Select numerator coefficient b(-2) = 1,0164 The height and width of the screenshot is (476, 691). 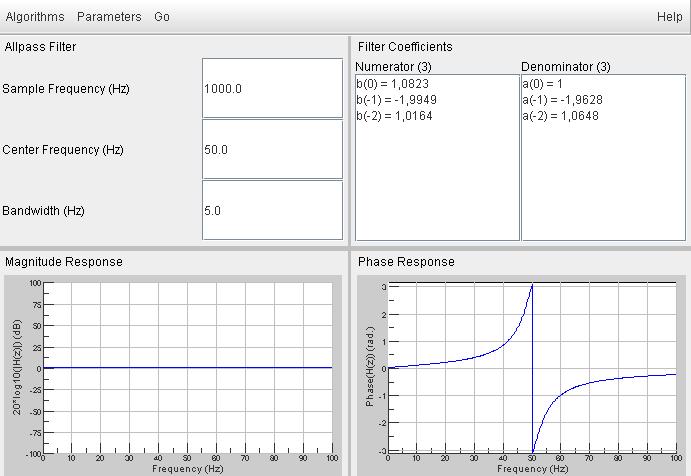[x=394, y=116]
